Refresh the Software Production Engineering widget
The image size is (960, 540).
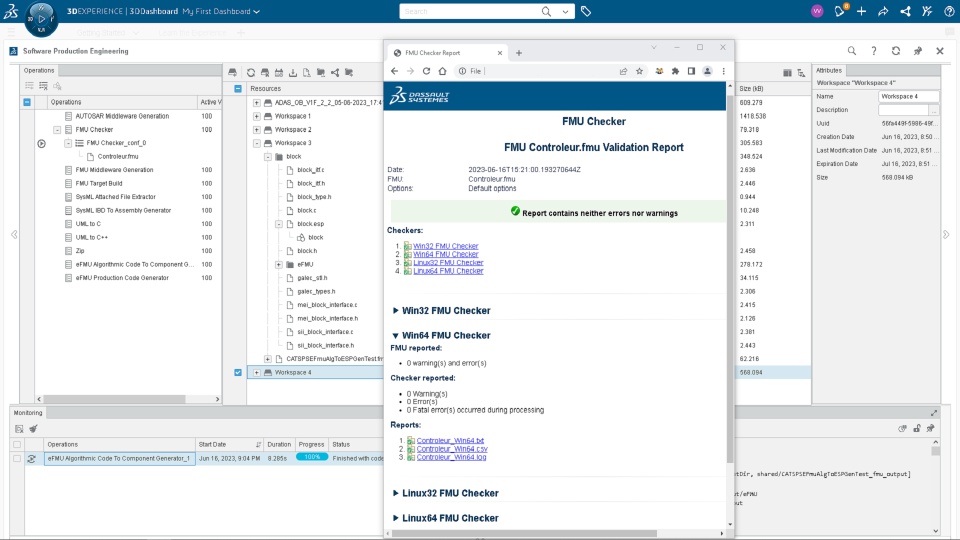(x=896, y=51)
